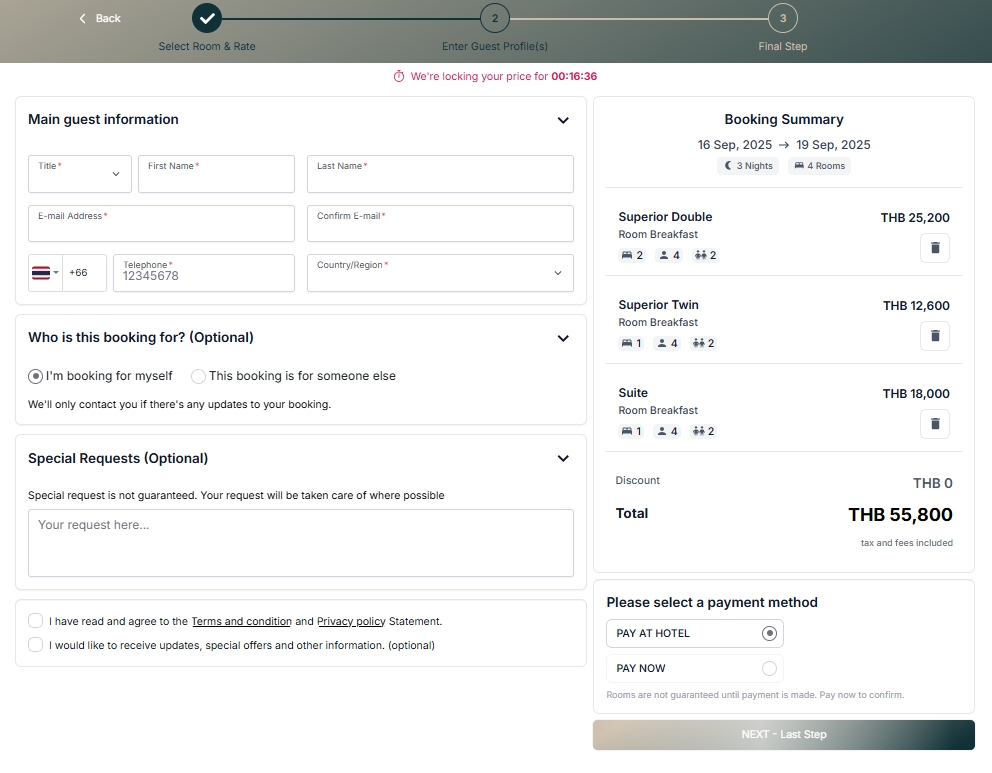Open the Title dropdown
This screenshot has height=773, width=992.
[x=80, y=174]
